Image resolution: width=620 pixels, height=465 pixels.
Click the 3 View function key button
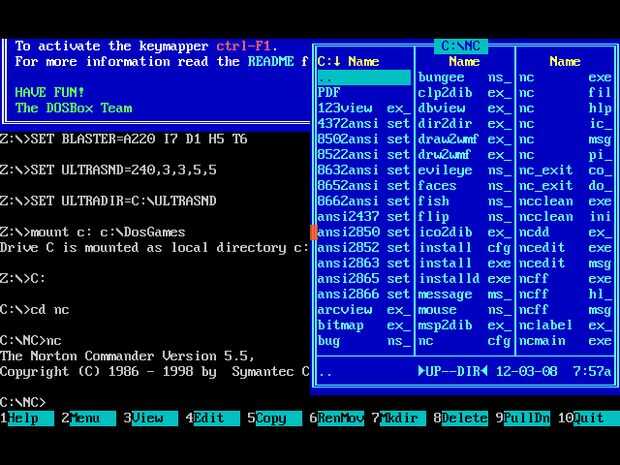(x=151, y=418)
